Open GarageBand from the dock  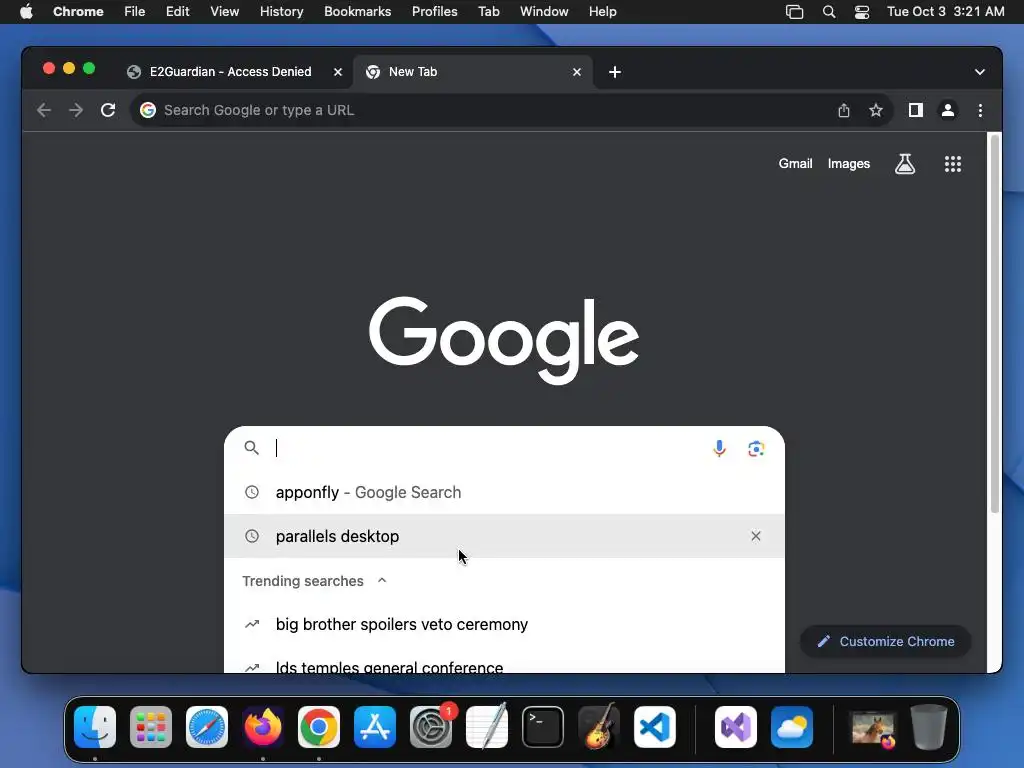click(x=599, y=727)
